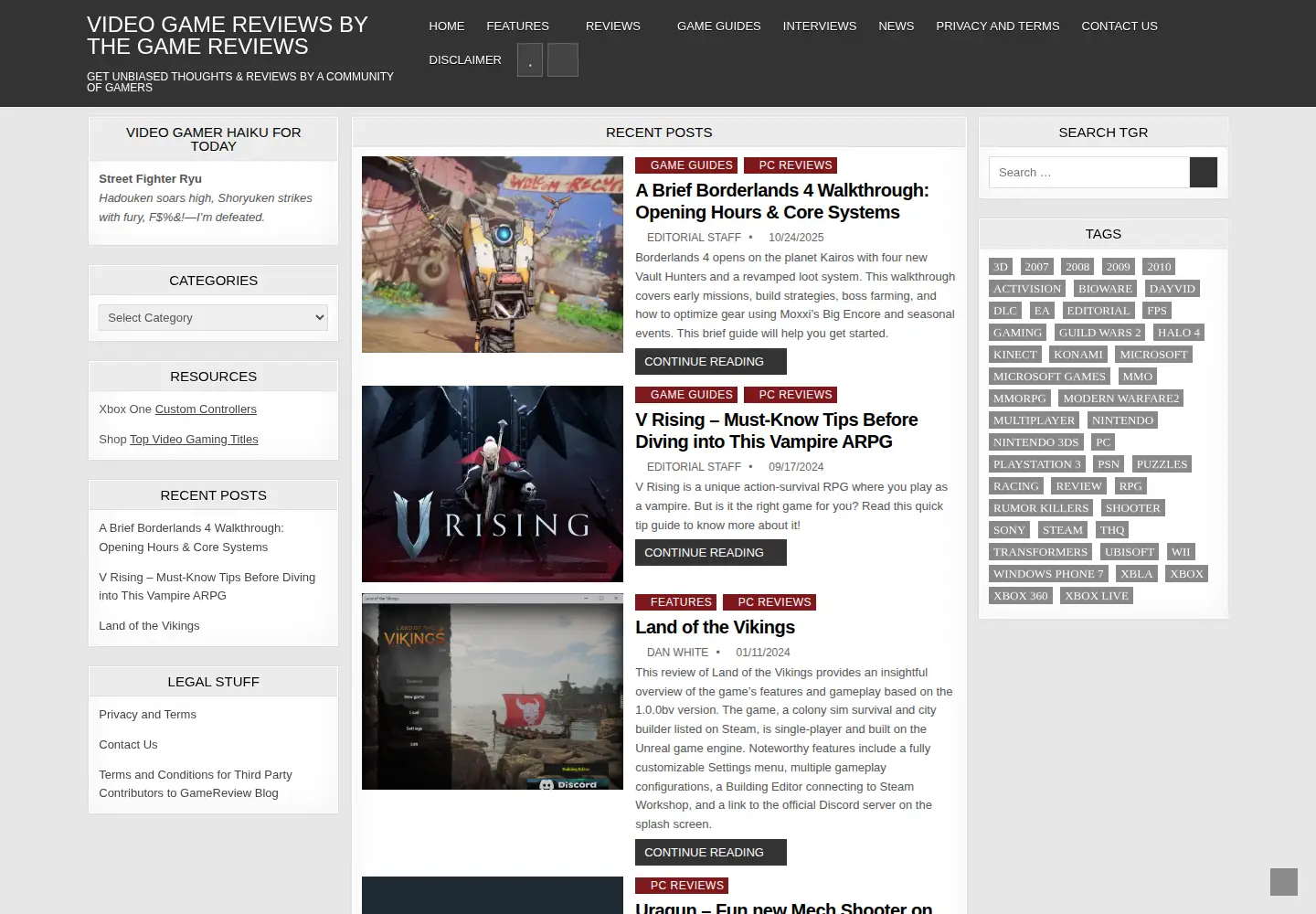The width and height of the screenshot is (1316, 914).
Task: Select the STEAM tag
Action: (x=1063, y=530)
